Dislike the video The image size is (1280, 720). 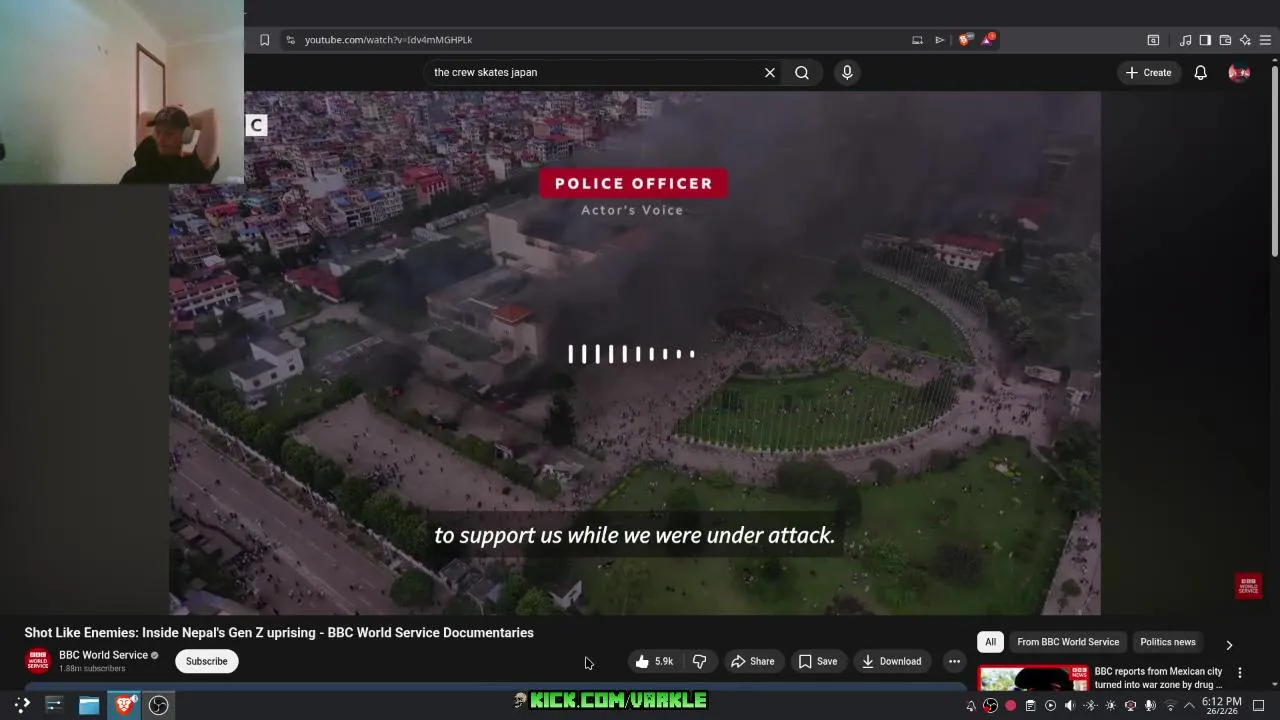click(x=700, y=661)
